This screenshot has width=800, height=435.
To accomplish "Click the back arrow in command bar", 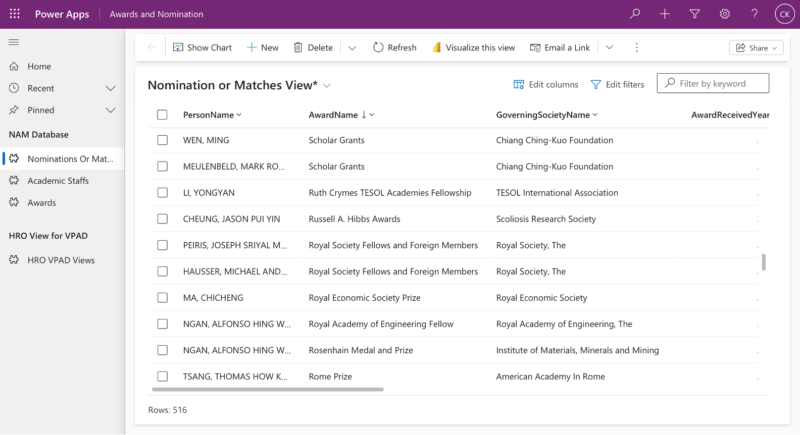I will coord(152,47).
